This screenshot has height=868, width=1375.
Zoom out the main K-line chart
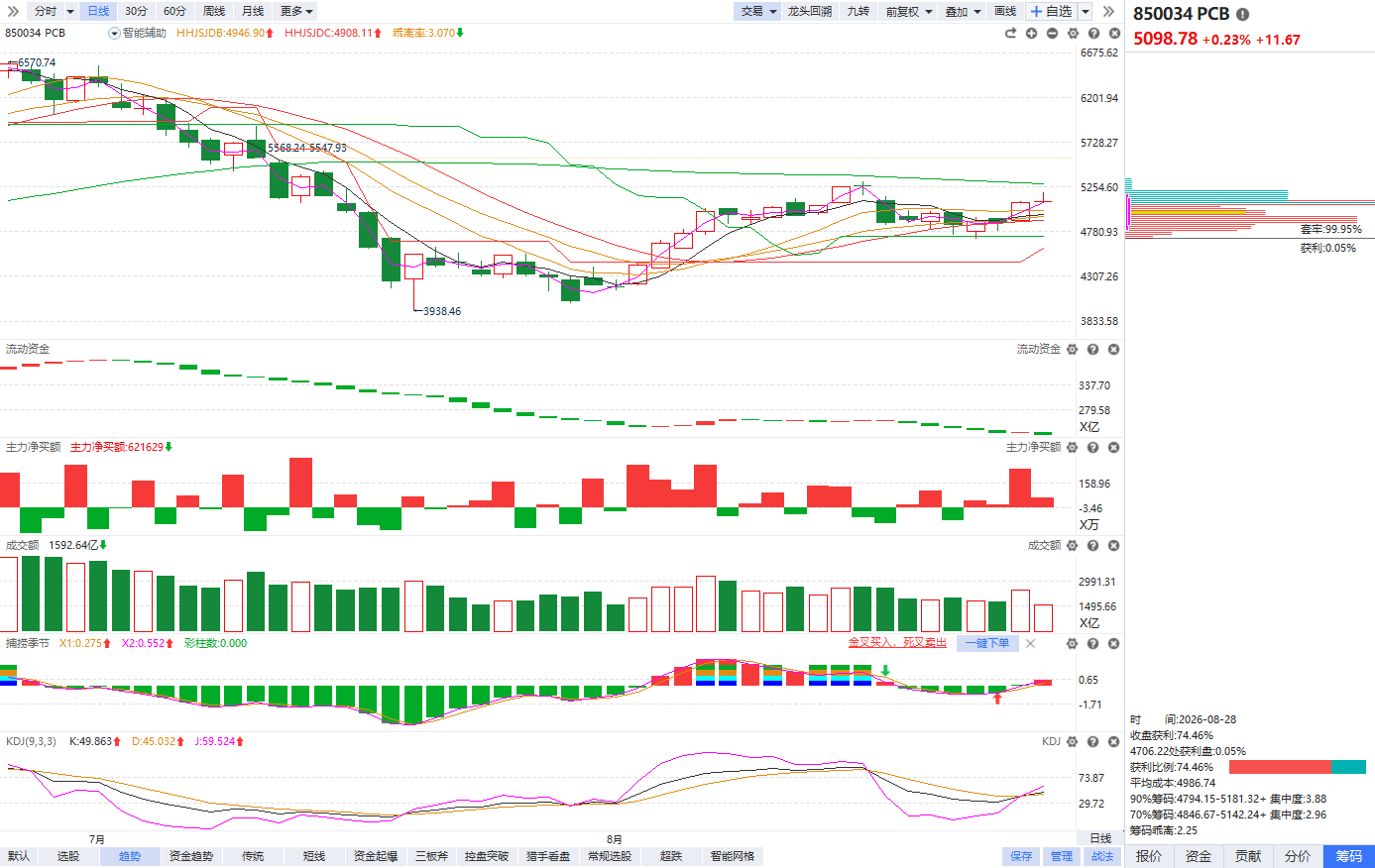[1052, 33]
